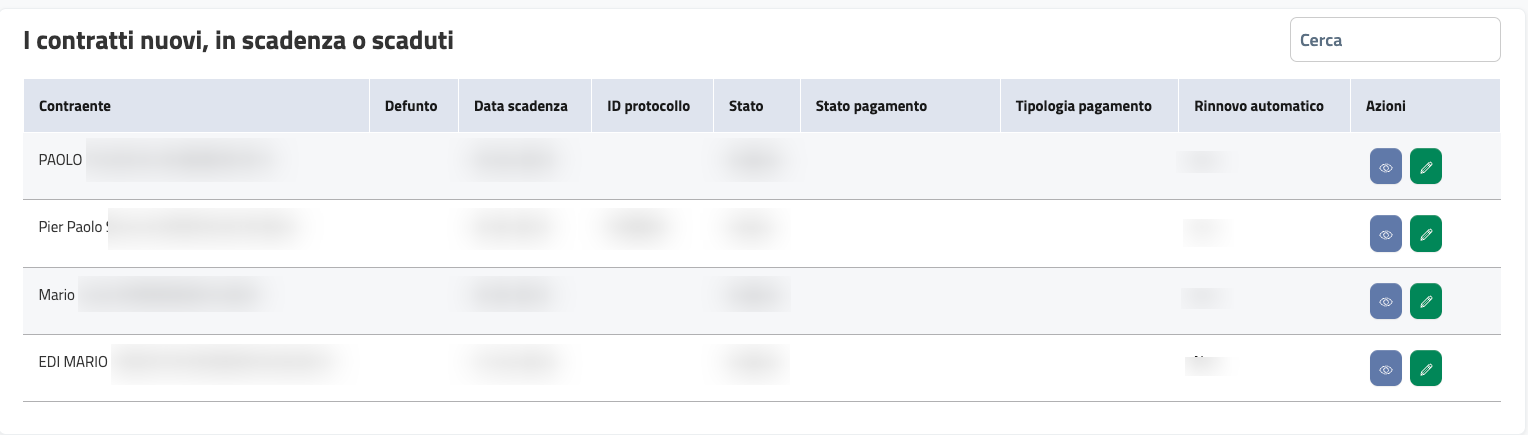This screenshot has height=435, width=1528.
Task: Sort by ID protocollo column header
Action: point(648,106)
